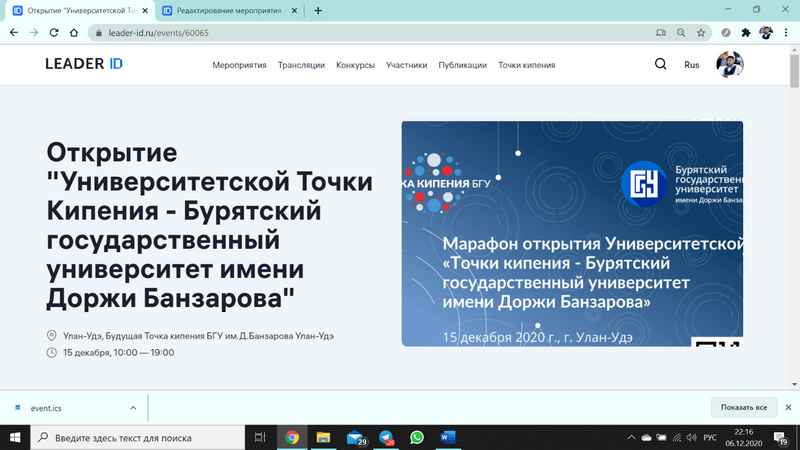Click the event banner image
Screen dimensions: 800x450
pyautogui.click(x=572, y=233)
